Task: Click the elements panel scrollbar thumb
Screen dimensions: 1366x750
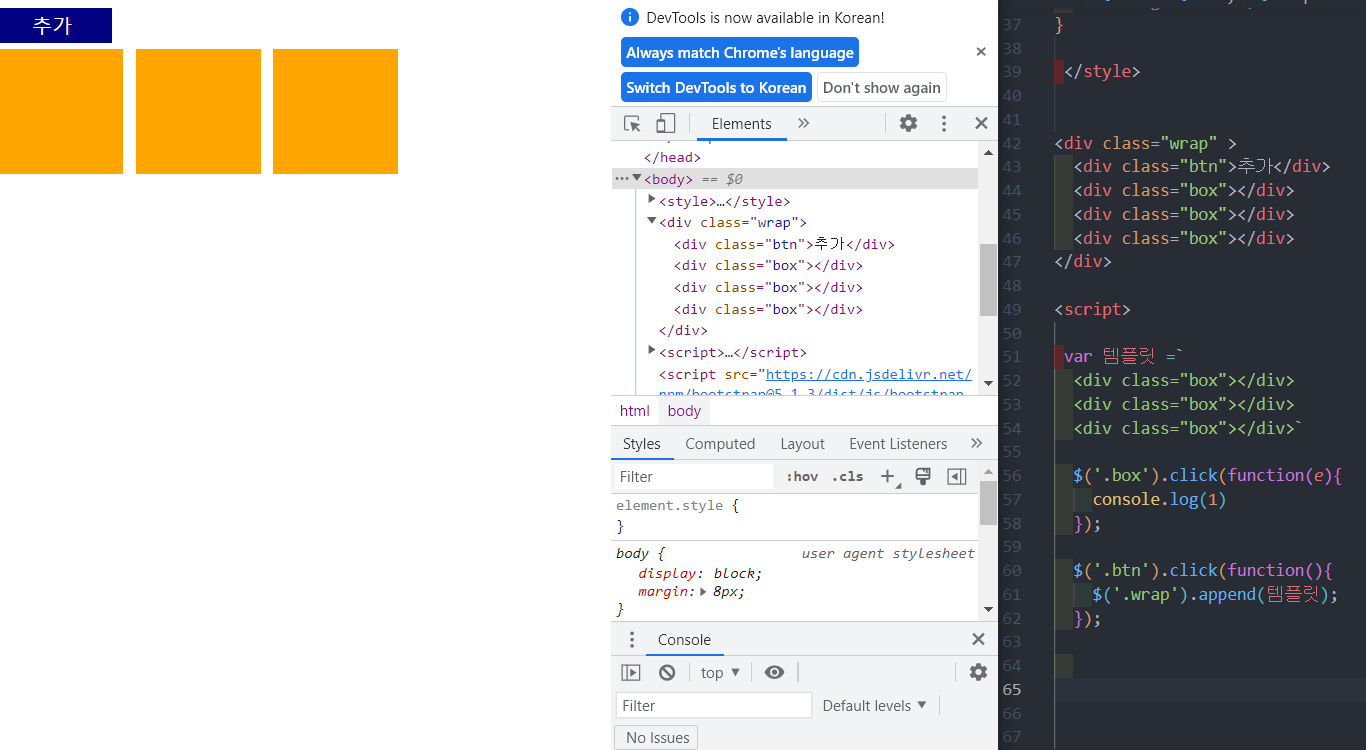Action: [x=988, y=280]
